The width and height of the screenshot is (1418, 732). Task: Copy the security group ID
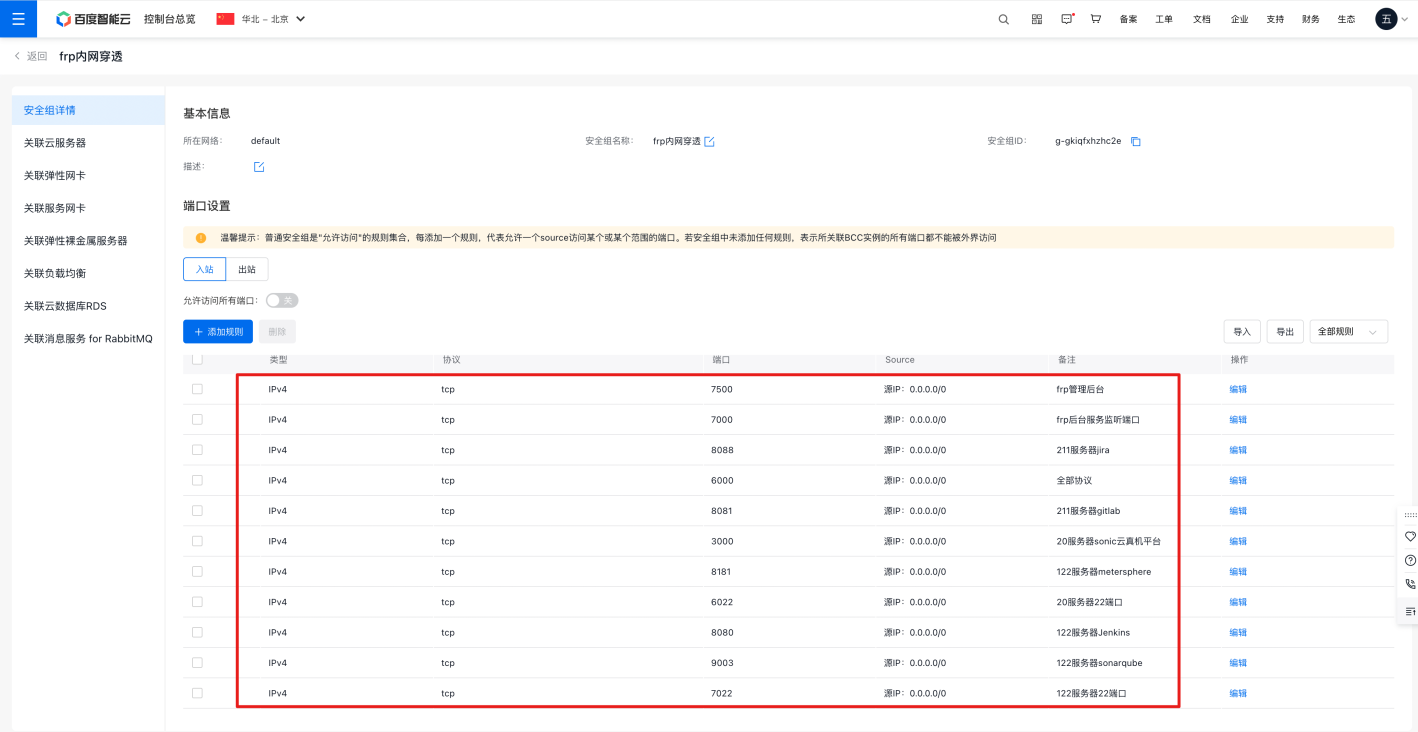click(x=1136, y=142)
